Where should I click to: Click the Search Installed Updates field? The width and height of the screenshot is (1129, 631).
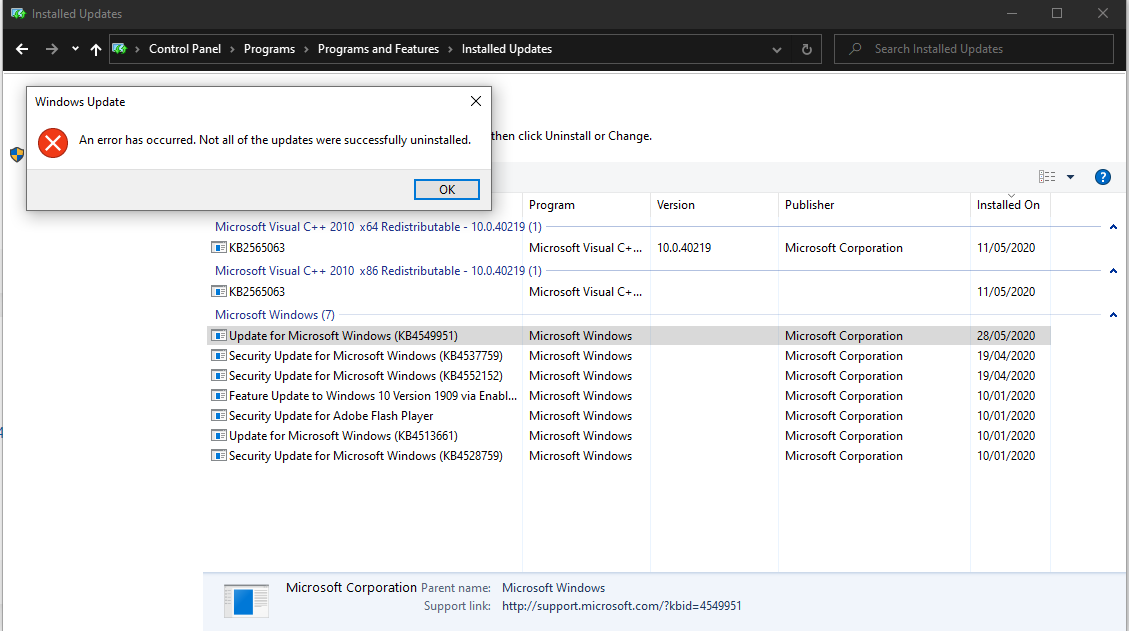coord(973,49)
